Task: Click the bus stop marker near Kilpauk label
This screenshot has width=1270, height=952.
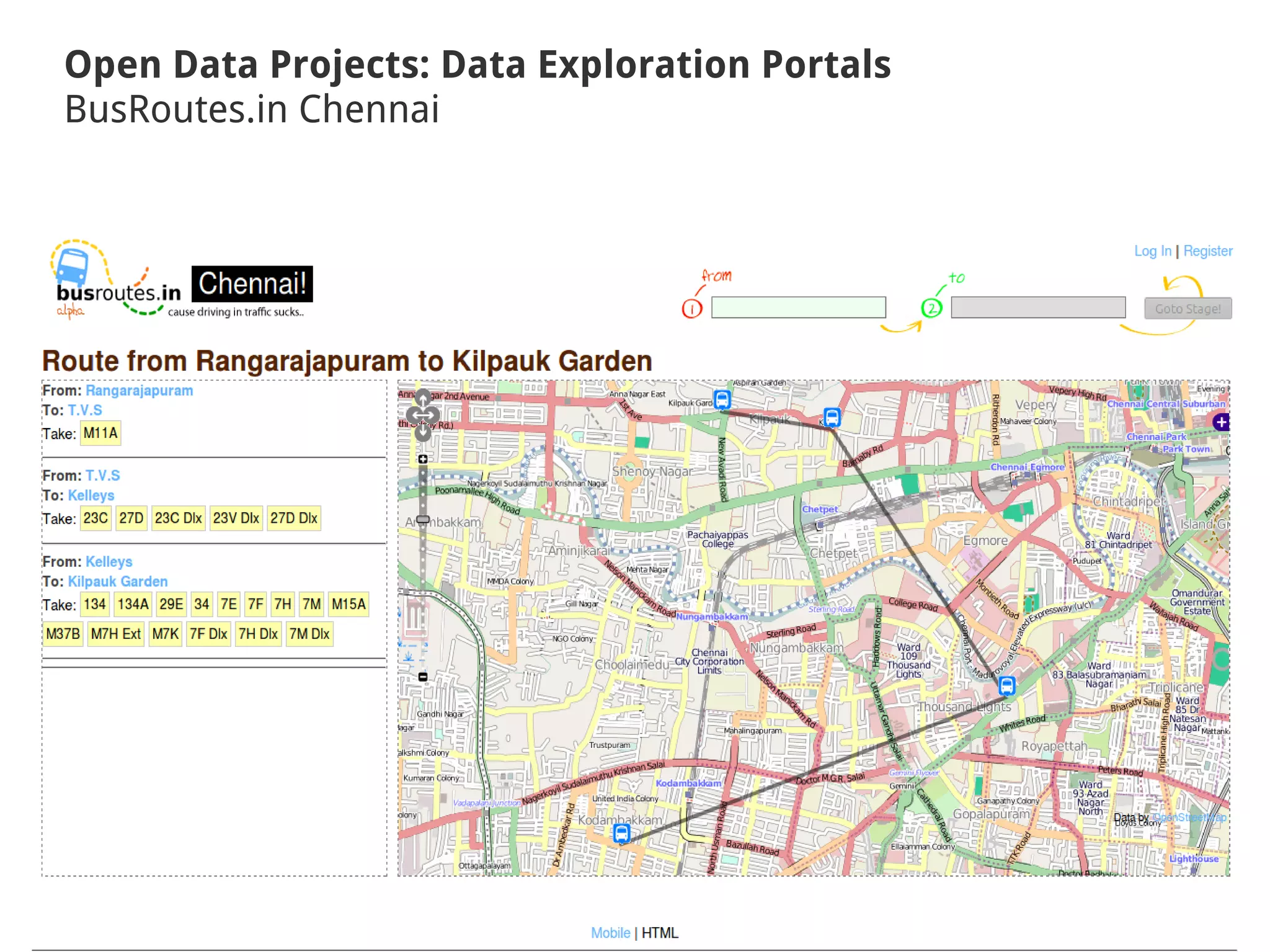Action: pyautogui.click(x=832, y=417)
